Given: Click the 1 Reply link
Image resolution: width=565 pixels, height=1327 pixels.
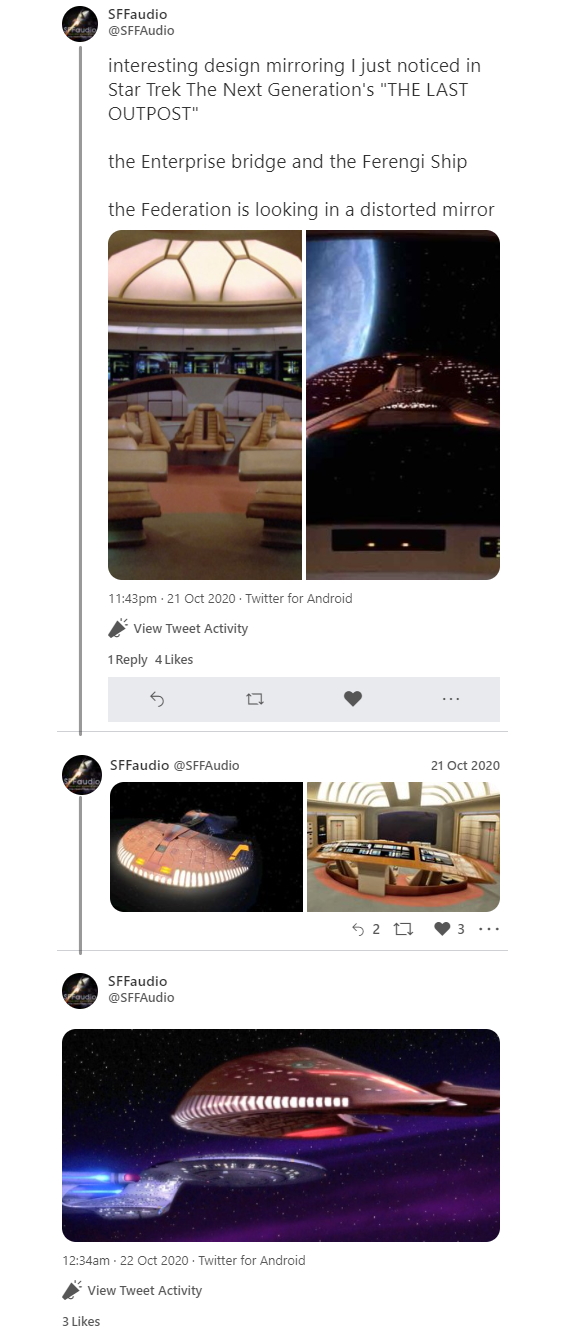Looking at the screenshot, I should coord(127,659).
